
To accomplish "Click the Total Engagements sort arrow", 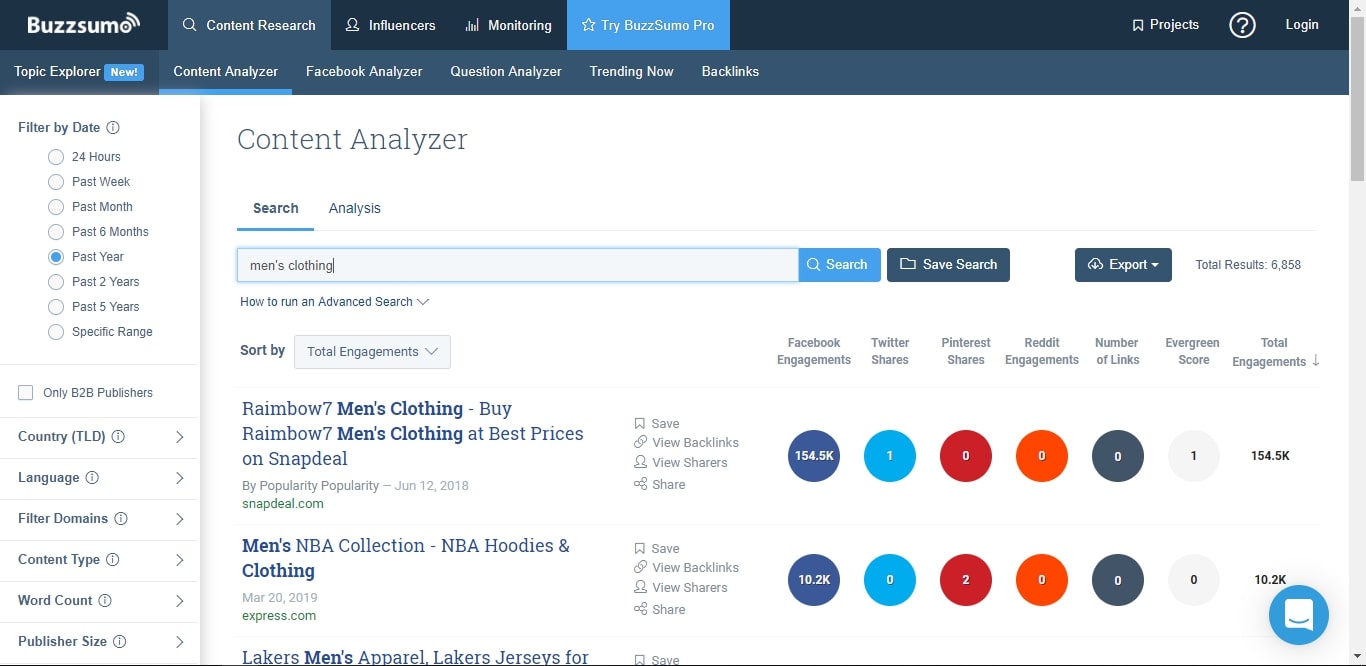I will coord(1315,361).
